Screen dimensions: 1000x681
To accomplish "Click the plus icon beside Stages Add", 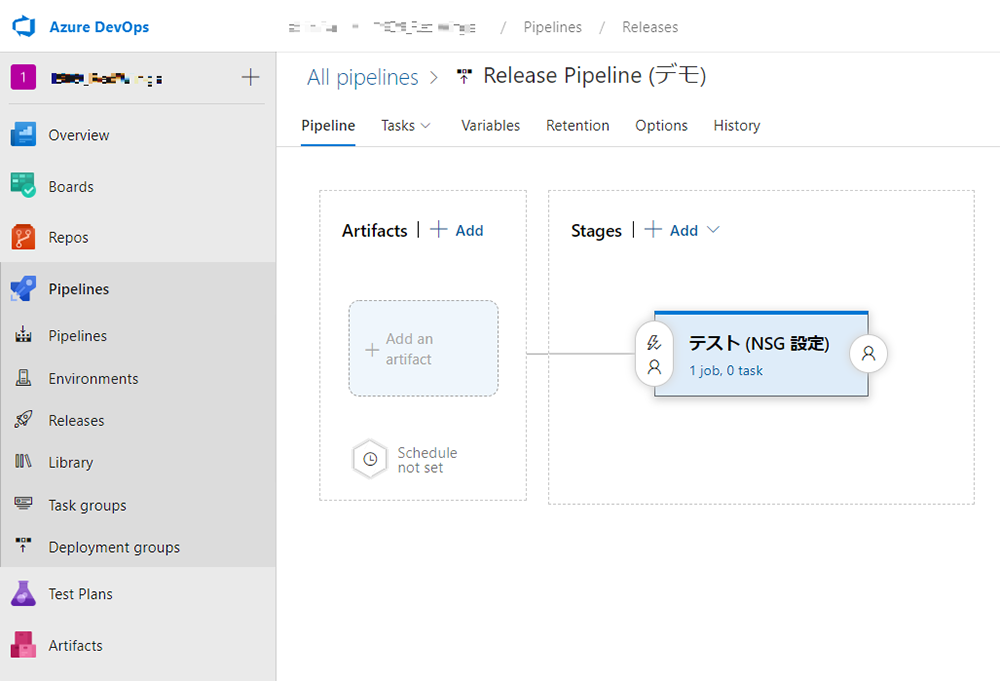I will (653, 230).
